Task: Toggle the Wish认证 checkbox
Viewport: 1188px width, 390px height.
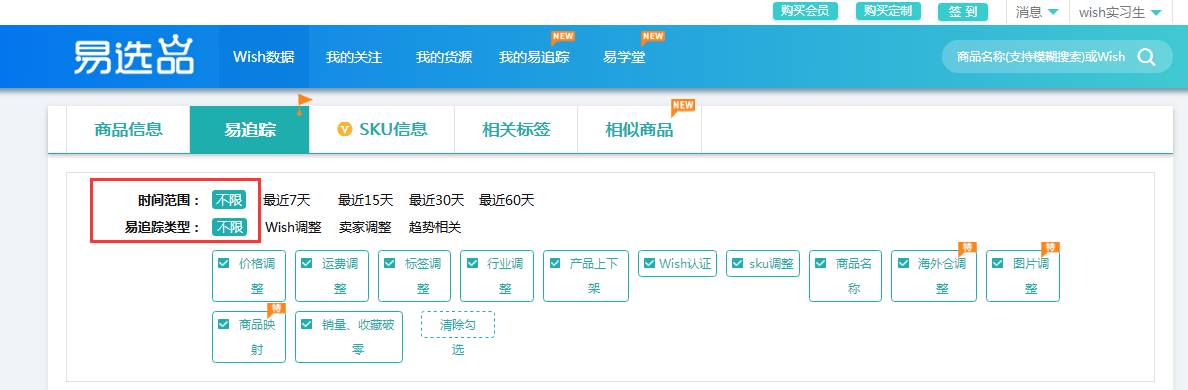Action: (x=649, y=264)
